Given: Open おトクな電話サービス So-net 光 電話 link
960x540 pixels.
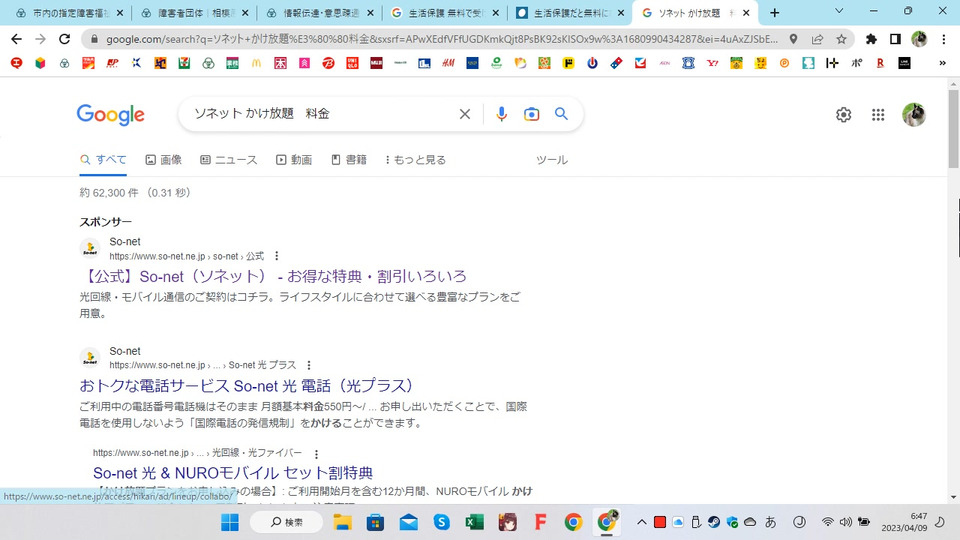Looking at the screenshot, I should pos(250,386).
